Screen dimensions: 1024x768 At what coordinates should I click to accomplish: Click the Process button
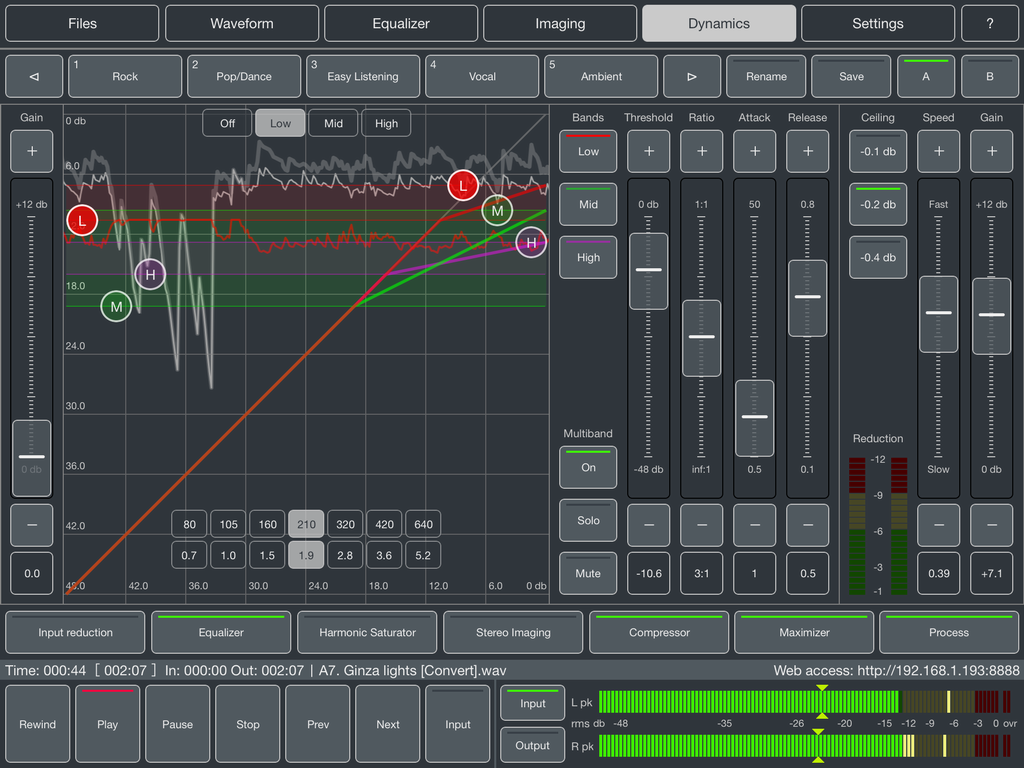(949, 632)
